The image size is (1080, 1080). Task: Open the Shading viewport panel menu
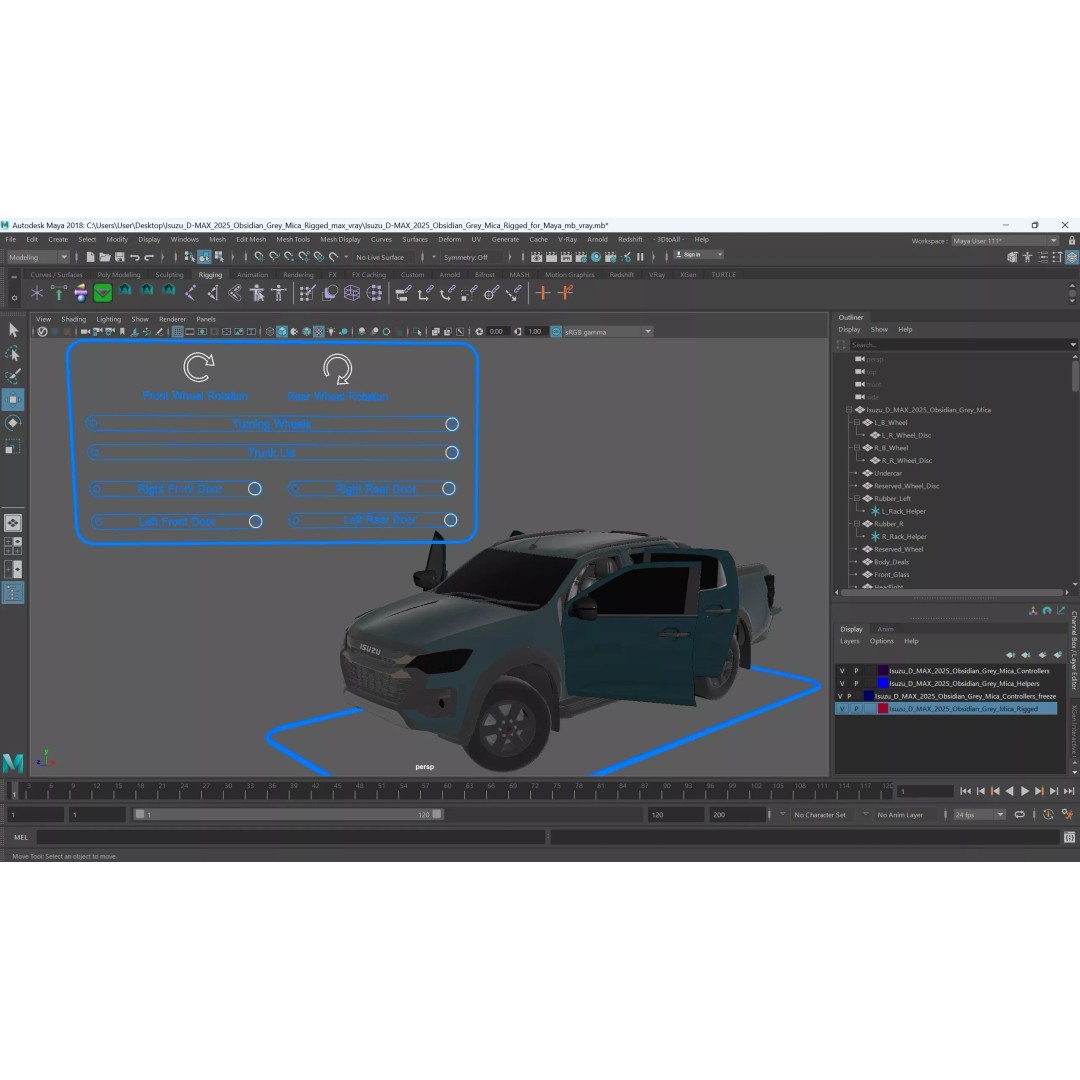[x=73, y=320]
